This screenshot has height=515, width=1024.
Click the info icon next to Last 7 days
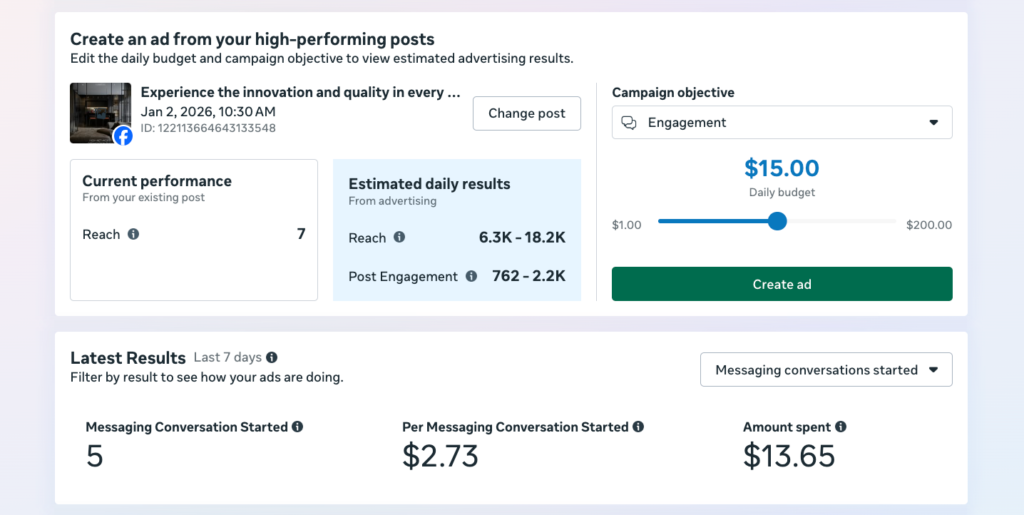coord(272,358)
